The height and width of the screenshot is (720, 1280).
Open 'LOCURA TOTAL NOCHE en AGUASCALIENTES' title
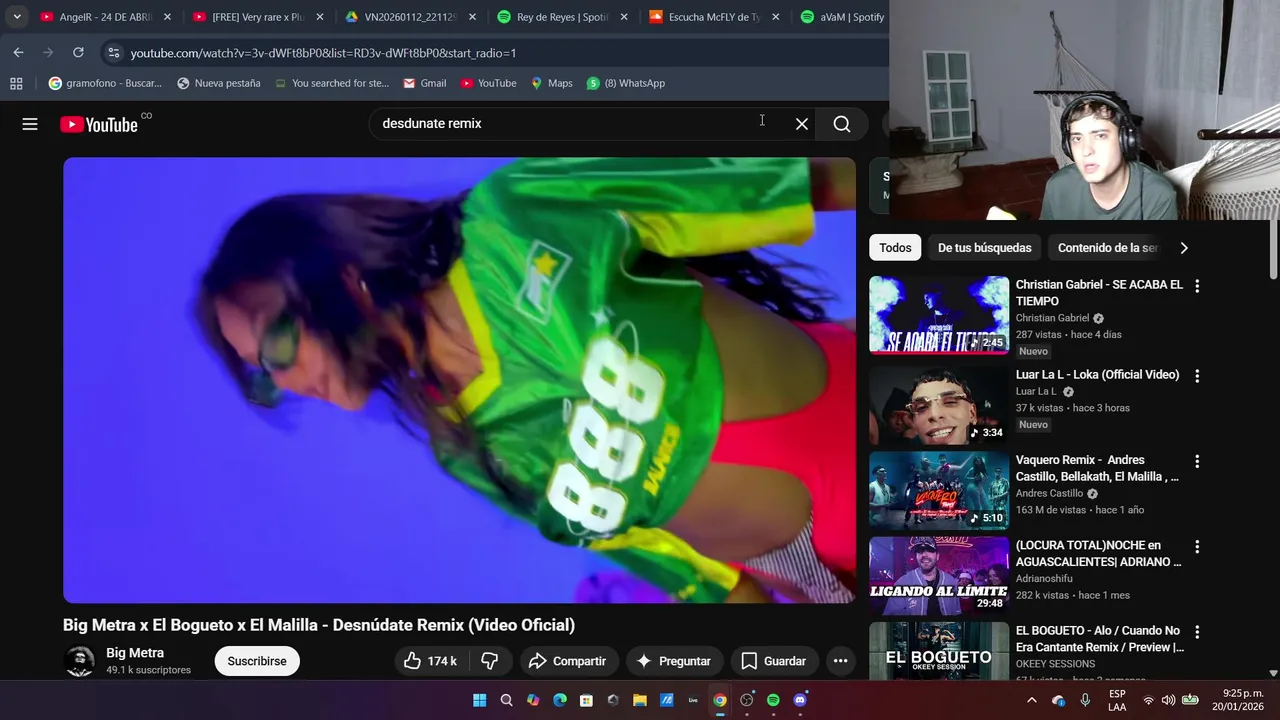pyautogui.click(x=1098, y=554)
